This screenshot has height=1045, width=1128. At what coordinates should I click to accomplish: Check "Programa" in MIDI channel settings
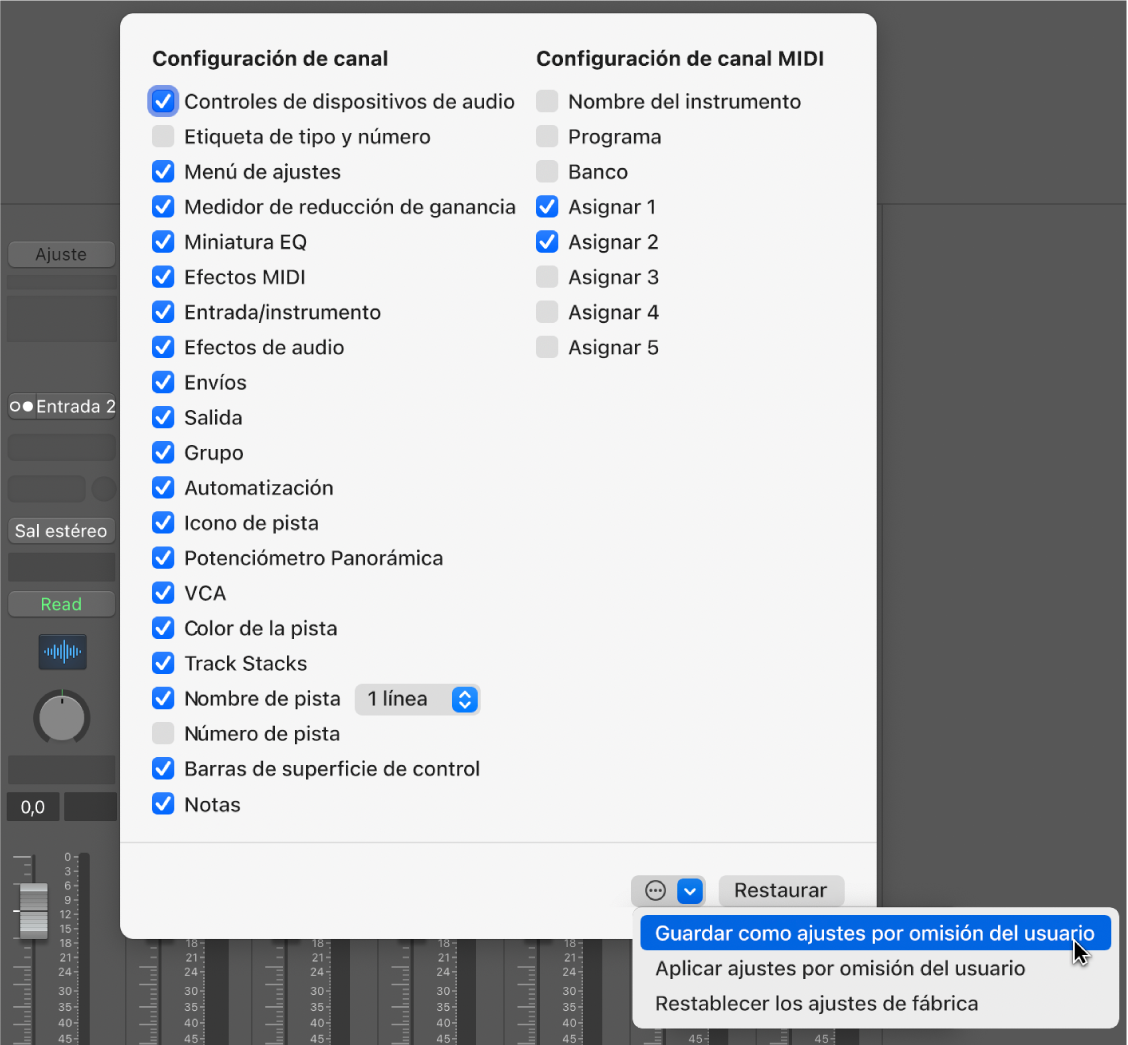coord(547,136)
